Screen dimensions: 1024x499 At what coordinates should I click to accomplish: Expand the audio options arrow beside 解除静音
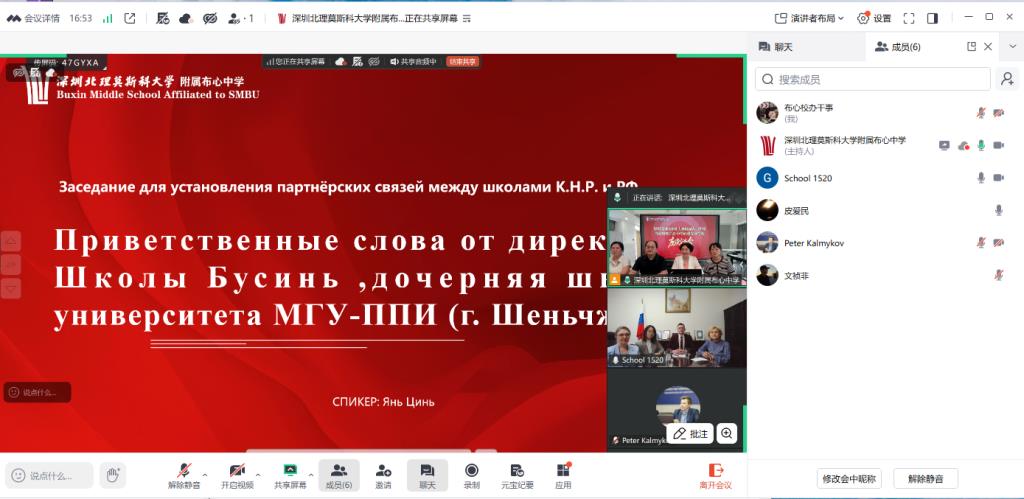point(205,474)
